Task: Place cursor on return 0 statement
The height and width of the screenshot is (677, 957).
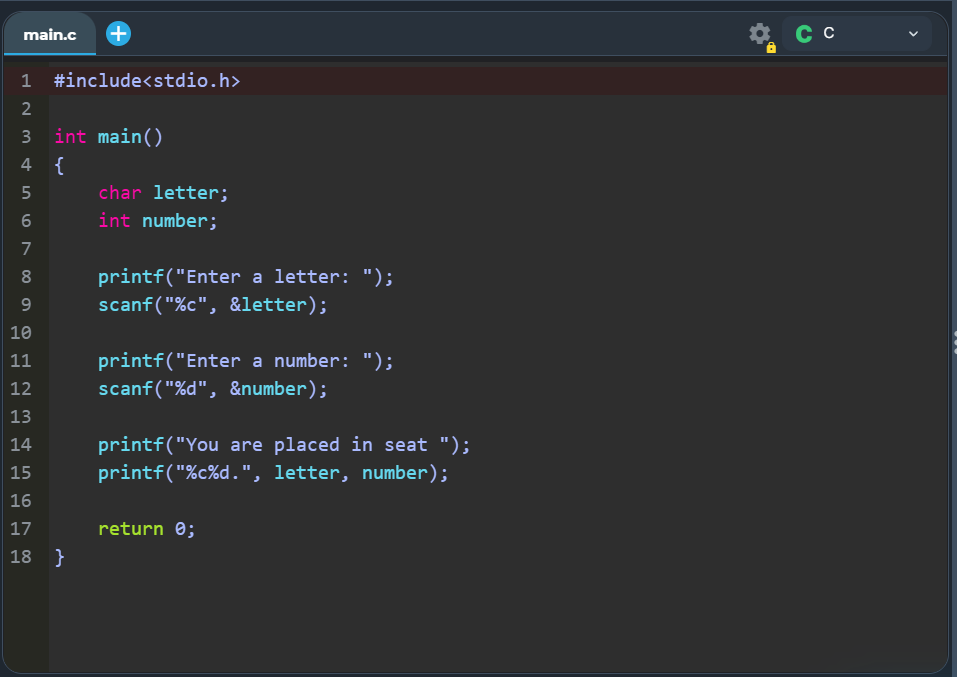Action: [x=146, y=528]
